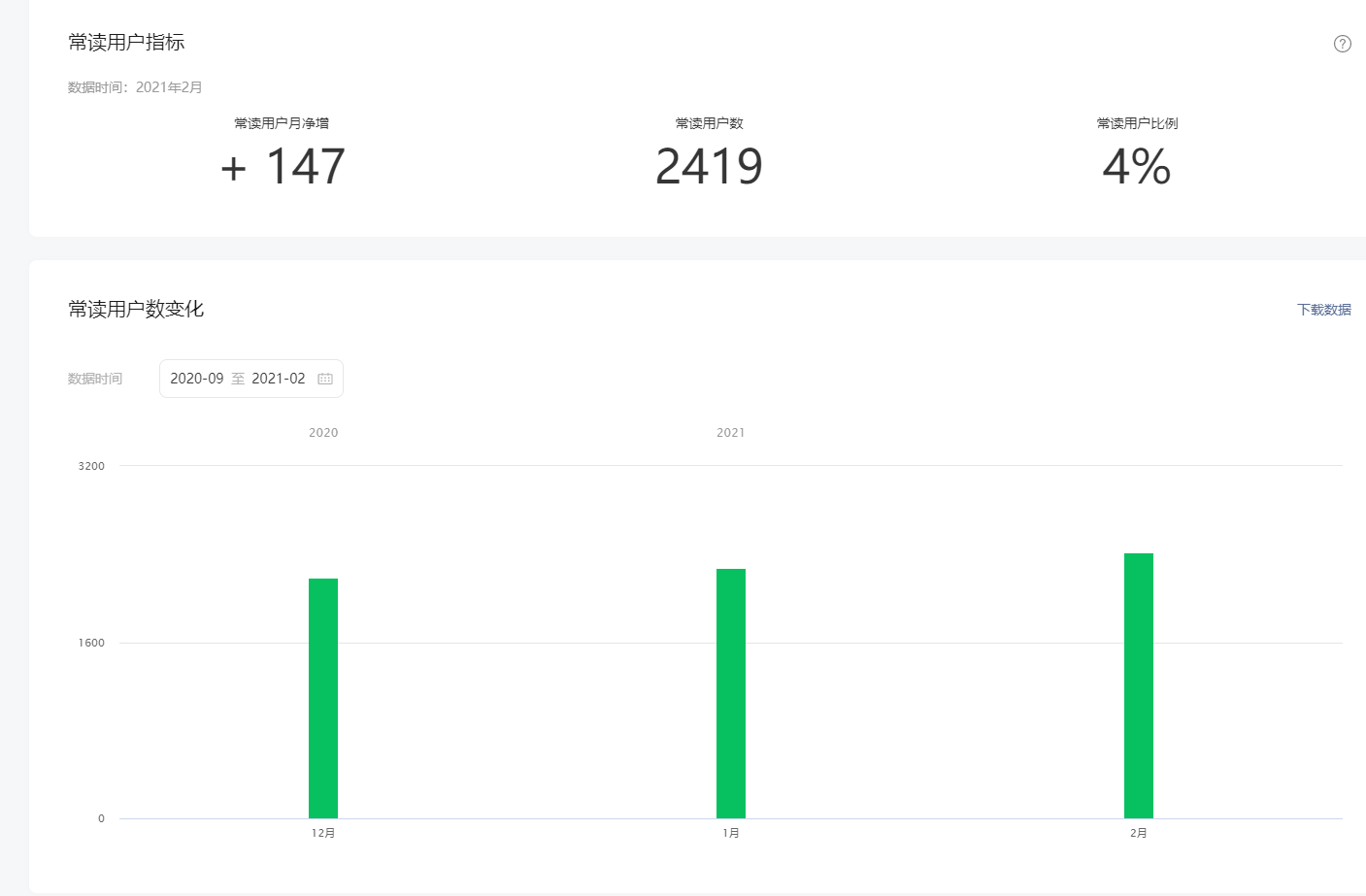Click the 1600 y-axis label
Viewport: 1366px width, 896px height.
(91, 643)
